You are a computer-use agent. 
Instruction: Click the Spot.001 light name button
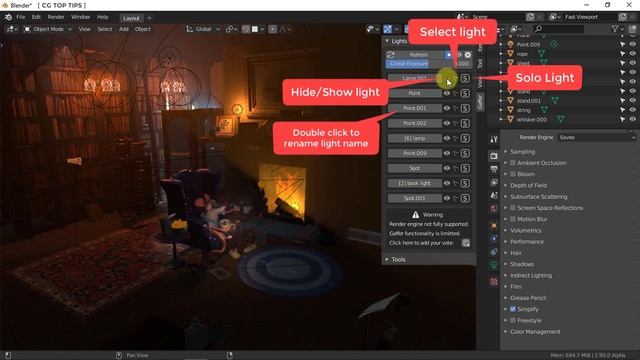pos(414,198)
